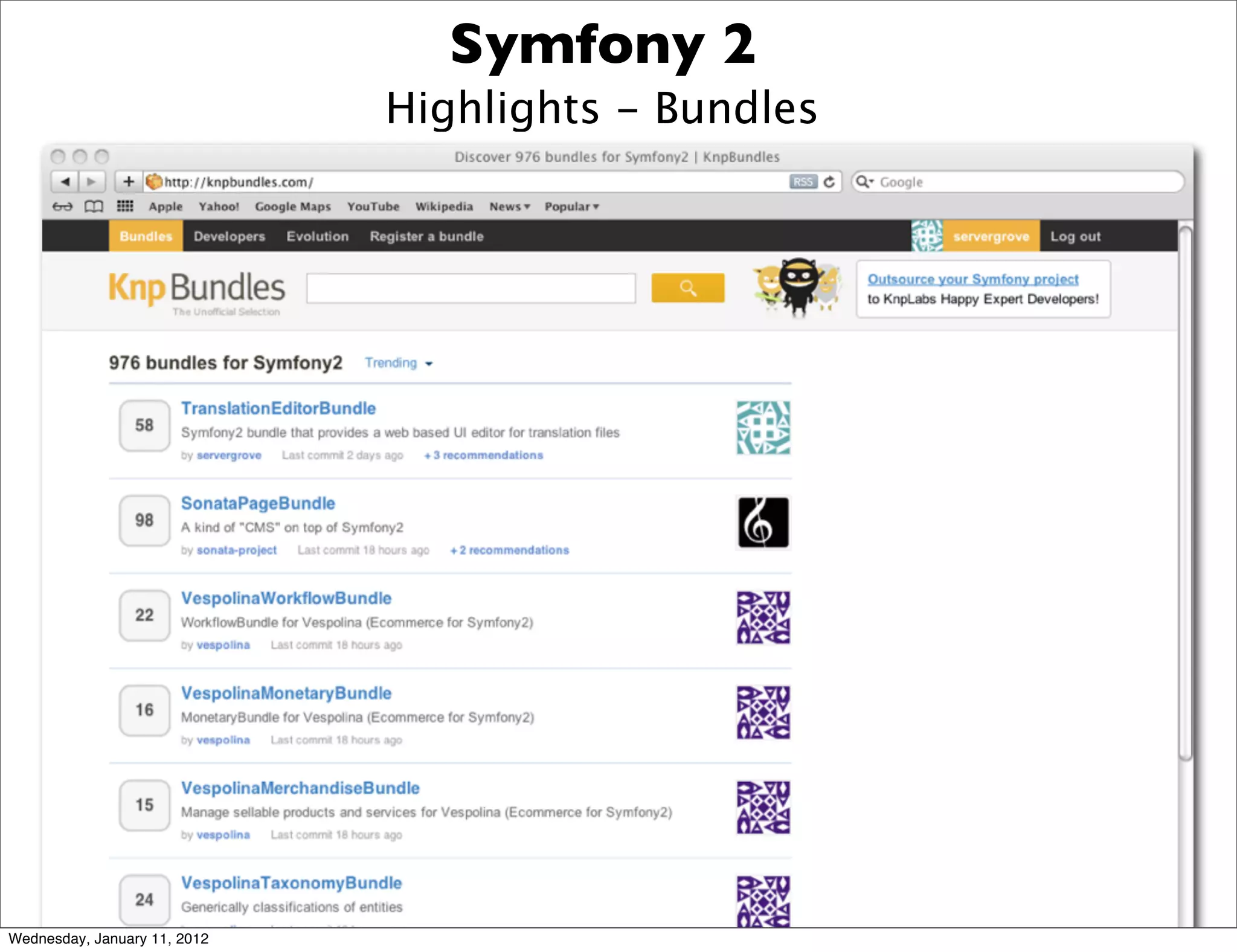Click score badge 22
The width and height of the screenshot is (1237, 952).
144,615
